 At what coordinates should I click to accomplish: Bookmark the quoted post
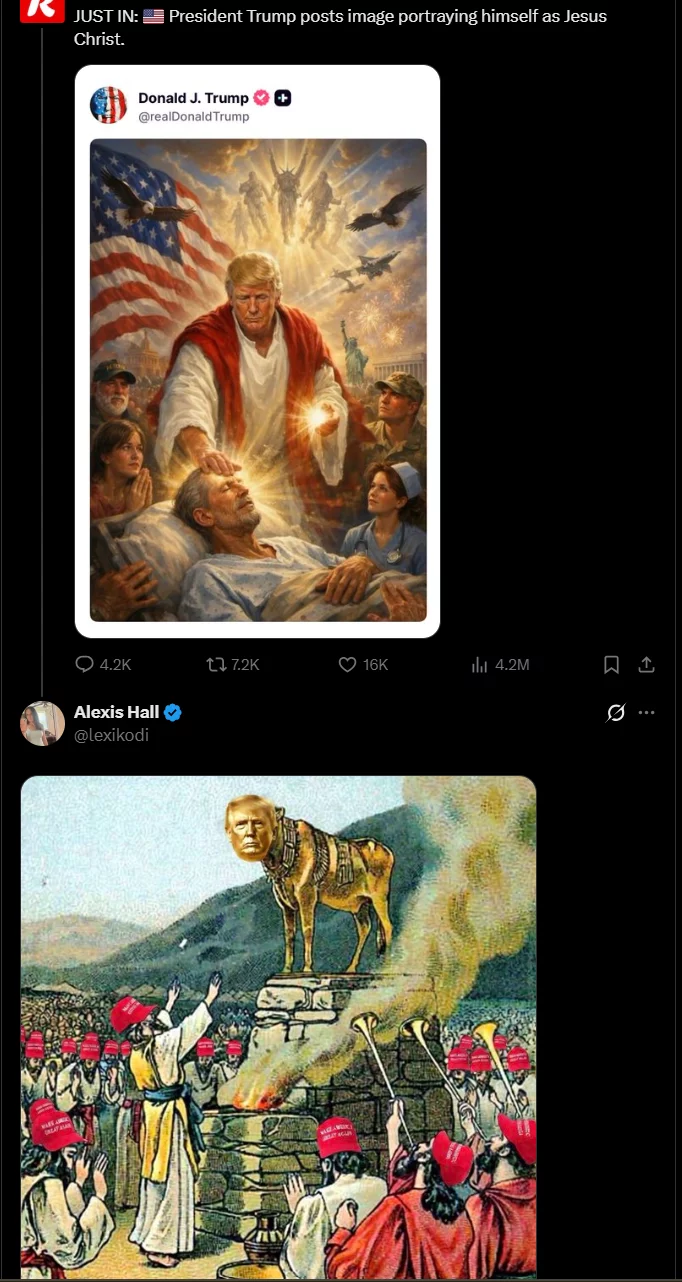[612, 664]
